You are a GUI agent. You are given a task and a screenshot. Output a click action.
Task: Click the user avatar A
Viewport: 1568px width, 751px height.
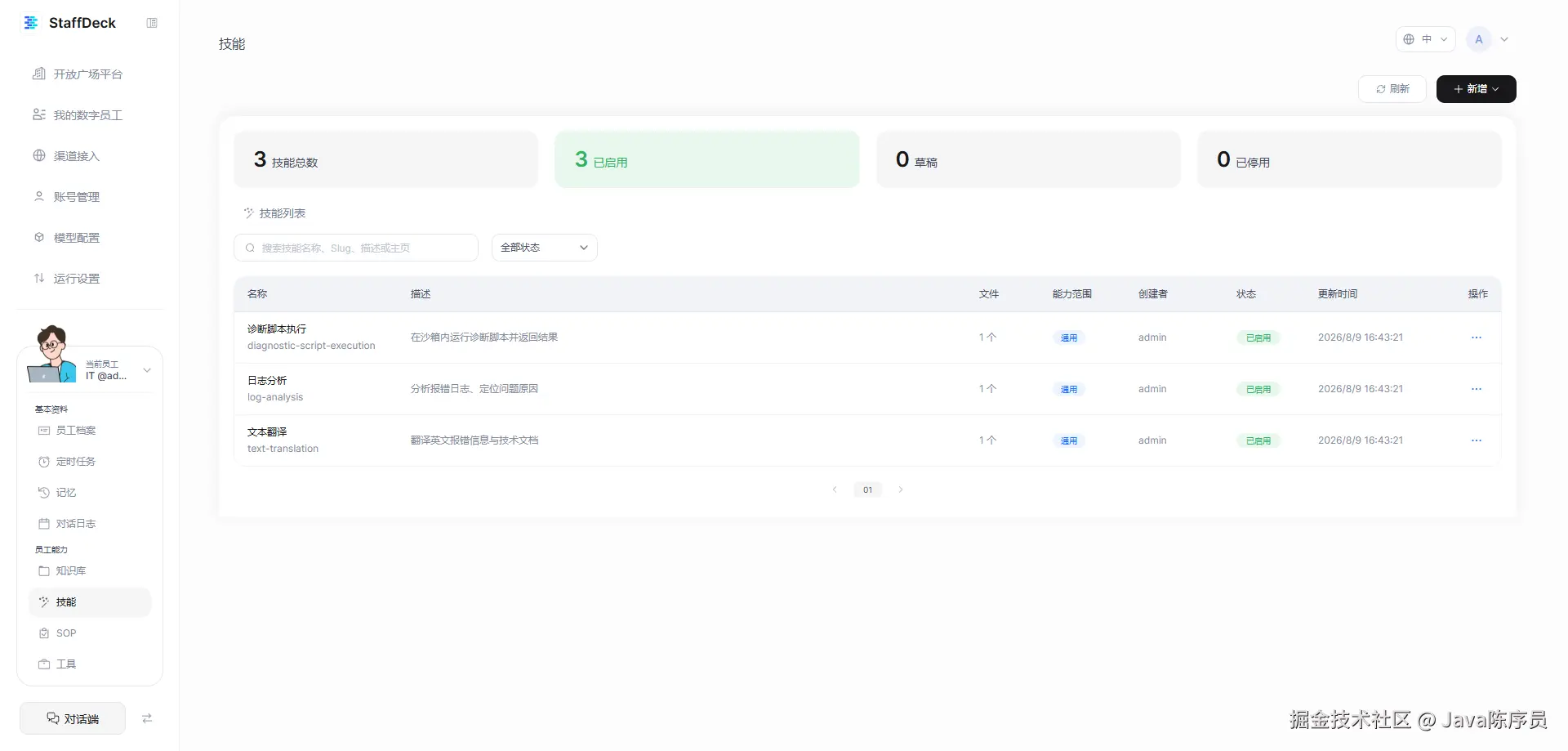pyautogui.click(x=1479, y=39)
